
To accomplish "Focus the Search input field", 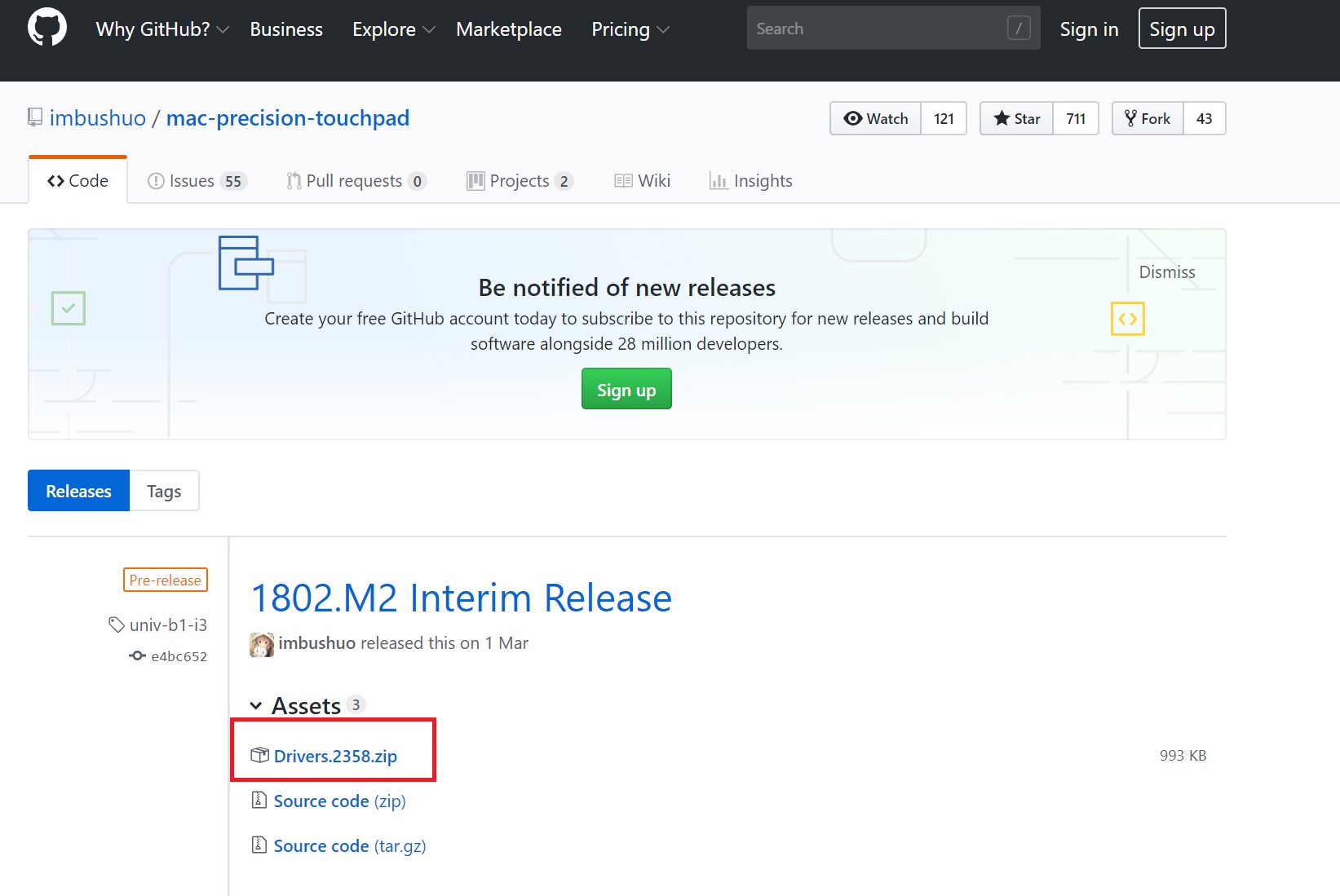I will tap(893, 29).
